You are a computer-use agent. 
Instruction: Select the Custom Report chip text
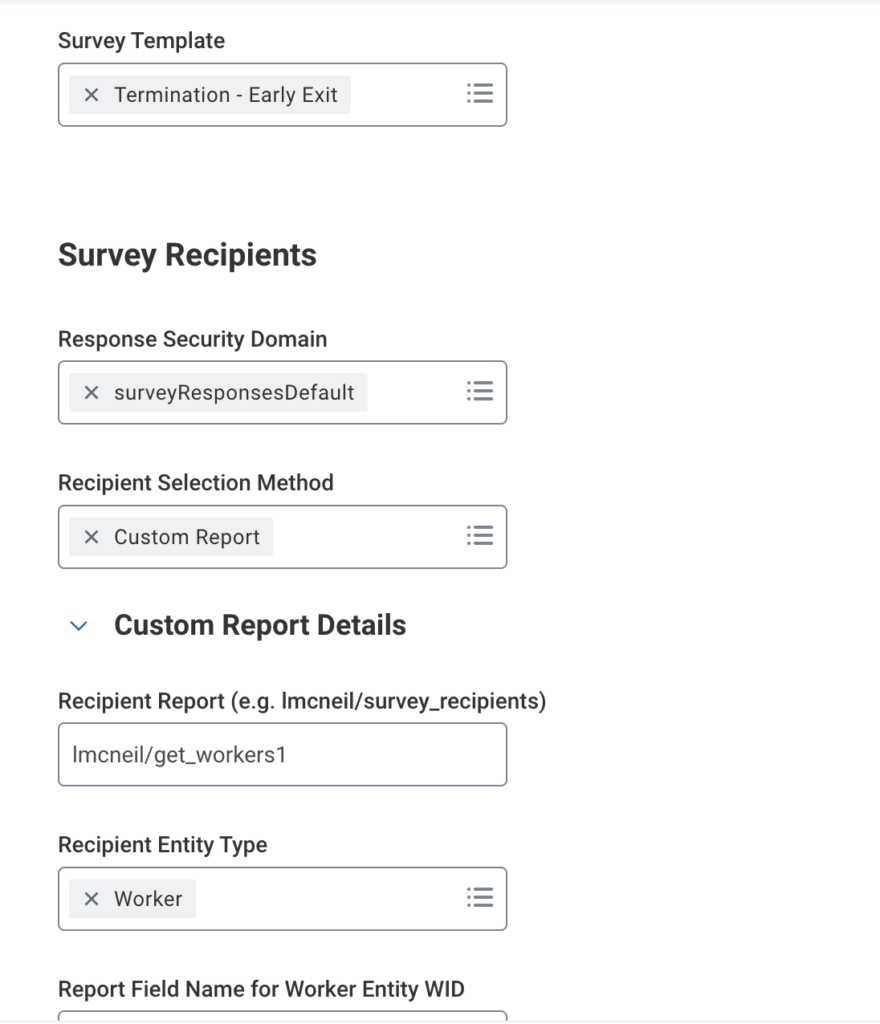[x=187, y=537]
